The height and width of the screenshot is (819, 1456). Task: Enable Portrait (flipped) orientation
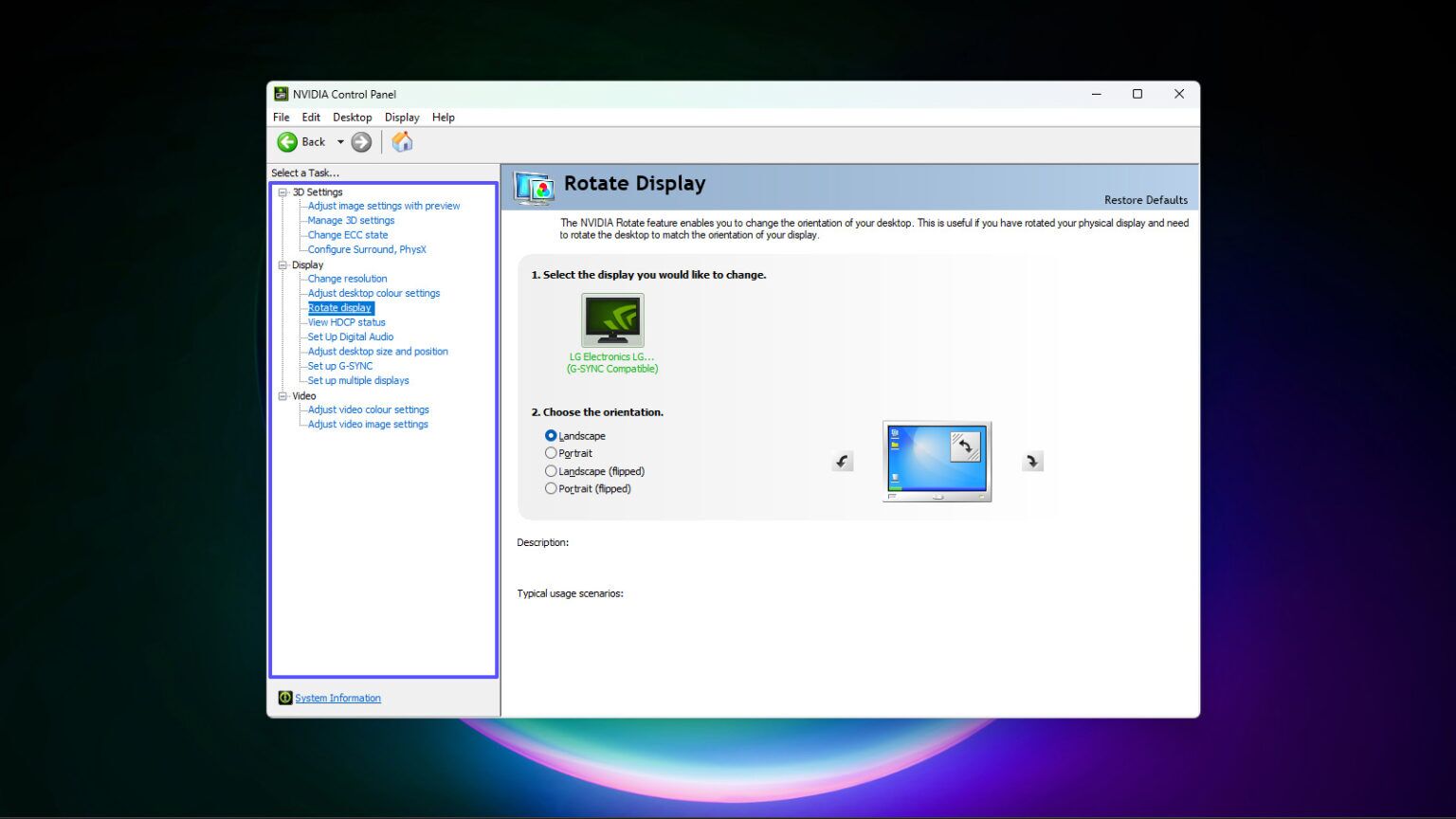click(551, 488)
